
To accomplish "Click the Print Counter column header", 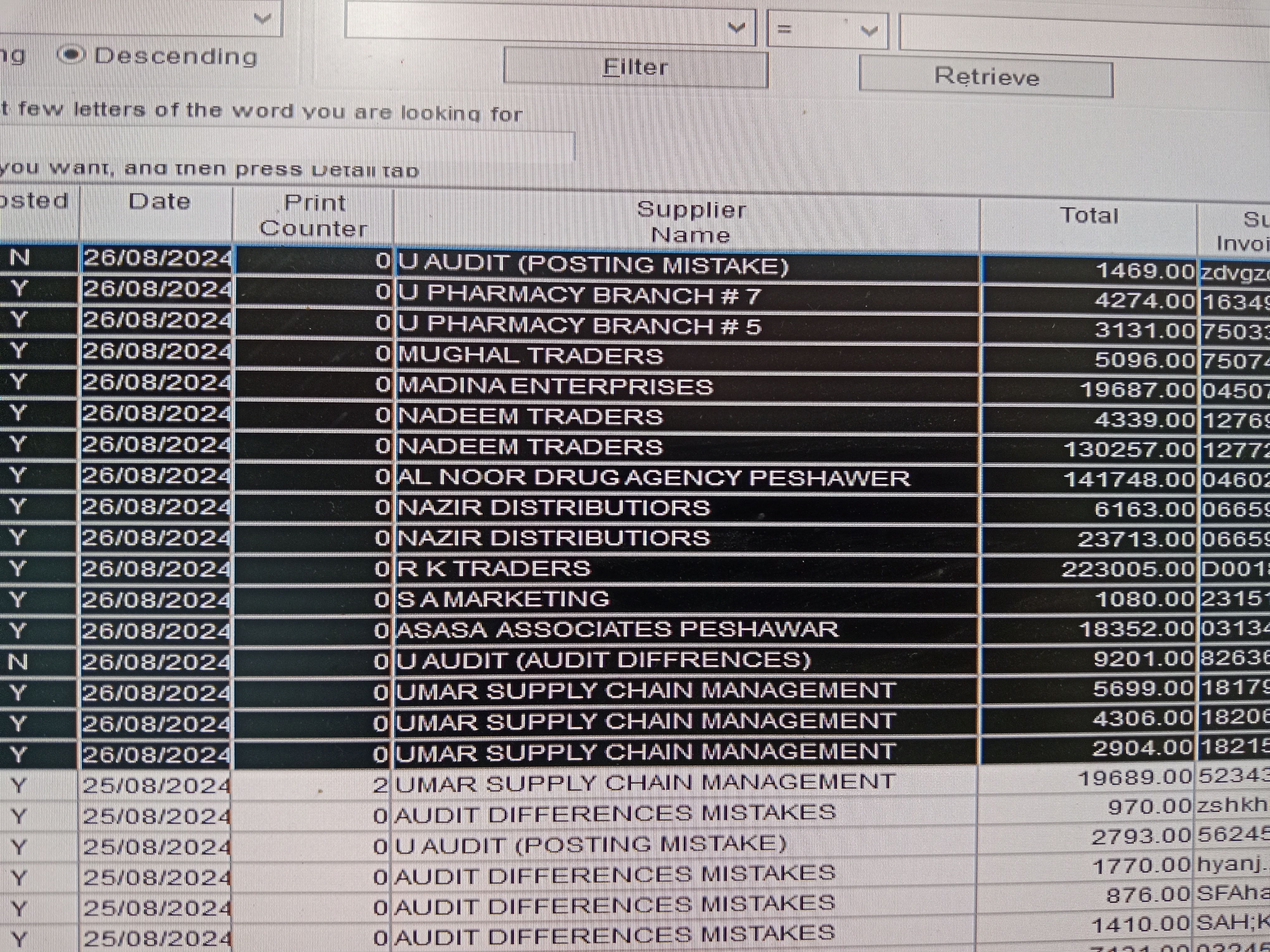I will point(313,216).
